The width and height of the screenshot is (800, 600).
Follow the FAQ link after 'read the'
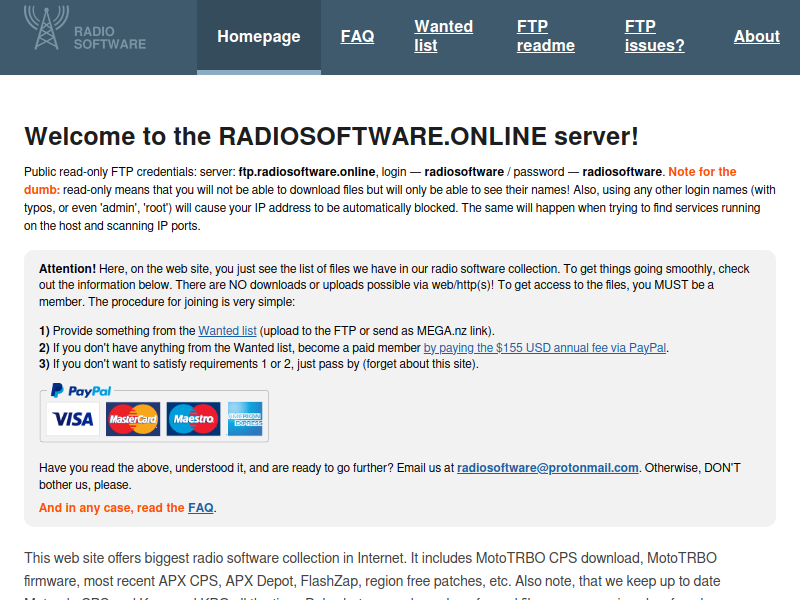tap(201, 508)
